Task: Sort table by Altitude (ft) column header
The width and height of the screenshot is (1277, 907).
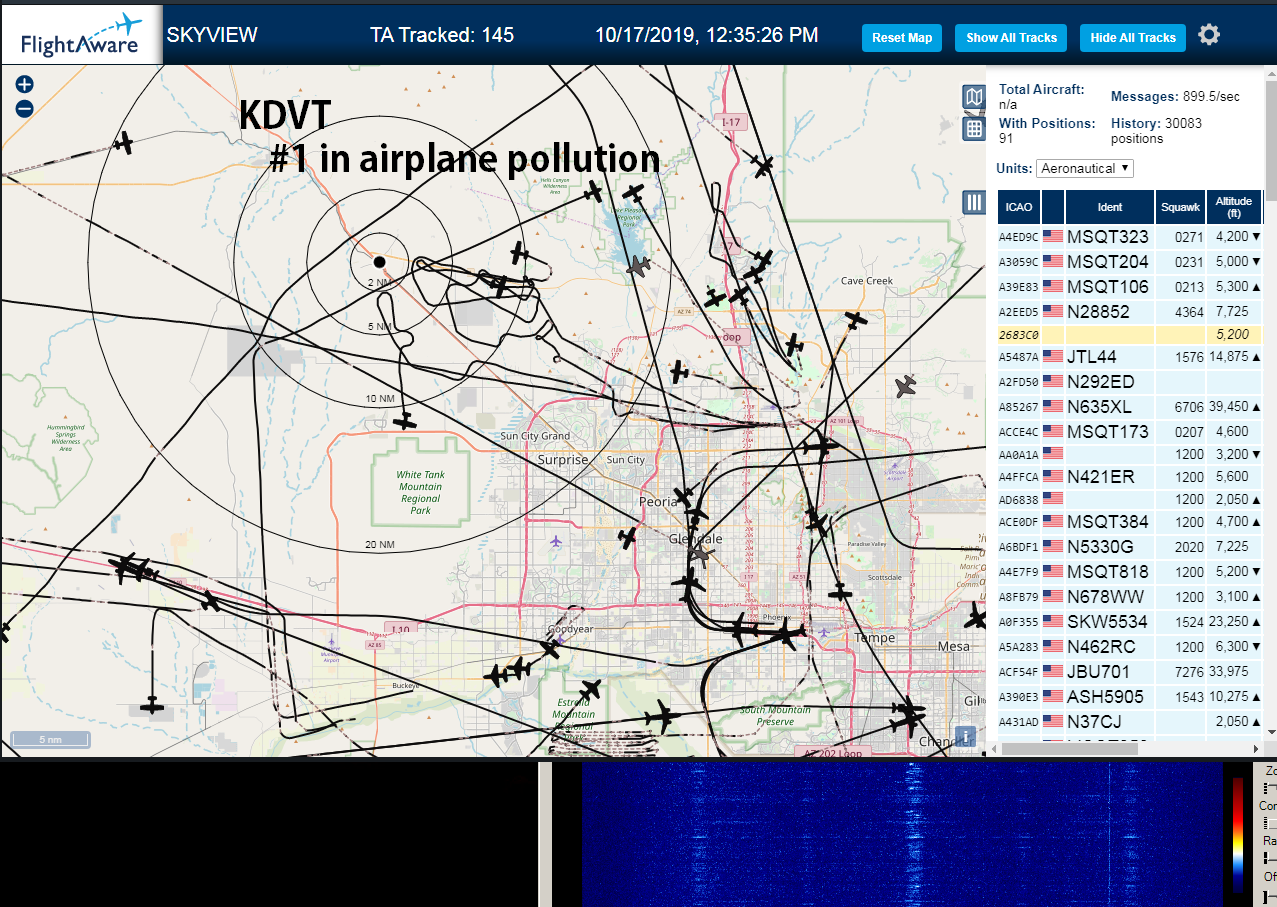Action: point(1234,207)
